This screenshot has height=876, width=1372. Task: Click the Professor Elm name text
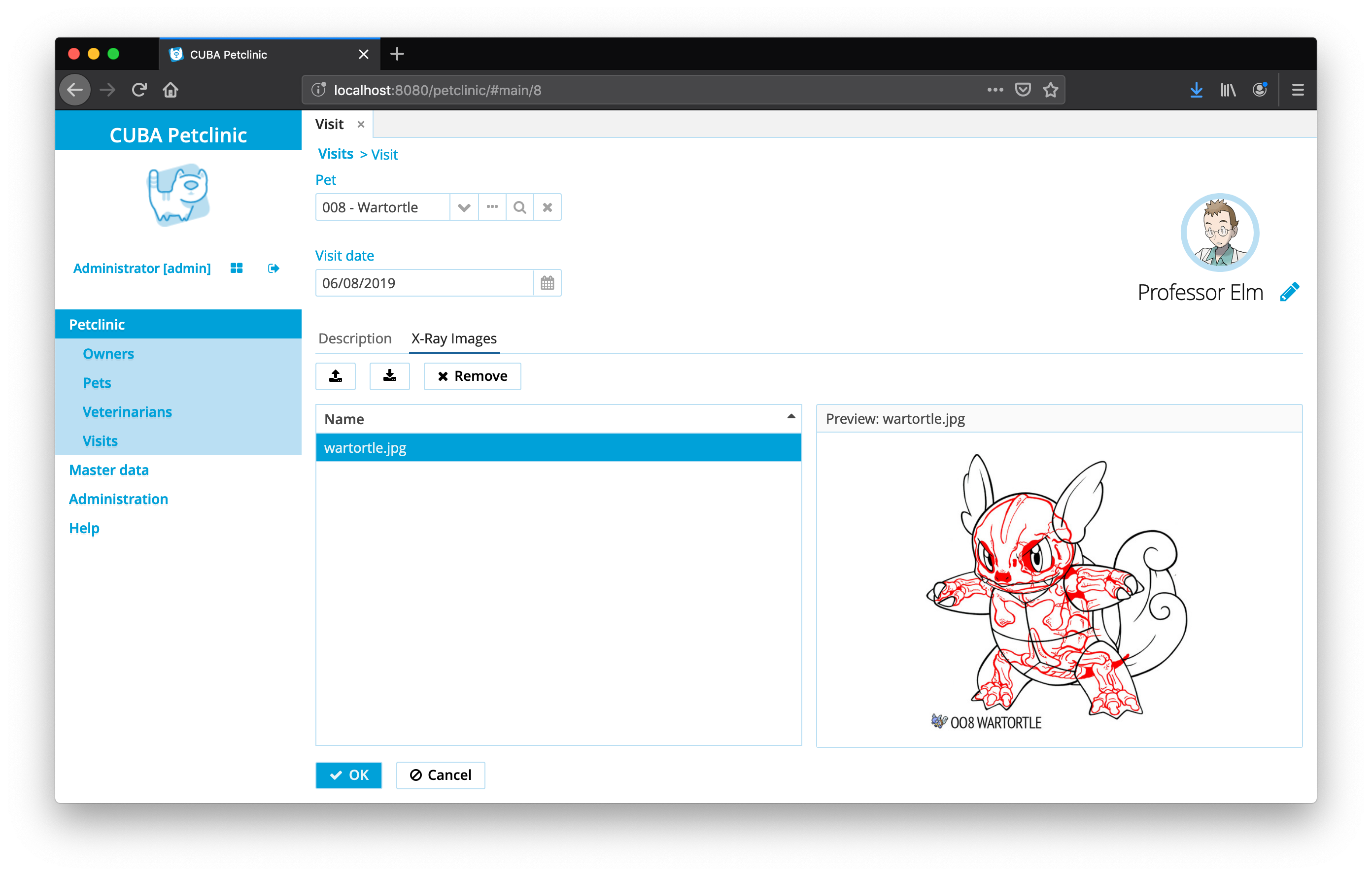point(1200,292)
